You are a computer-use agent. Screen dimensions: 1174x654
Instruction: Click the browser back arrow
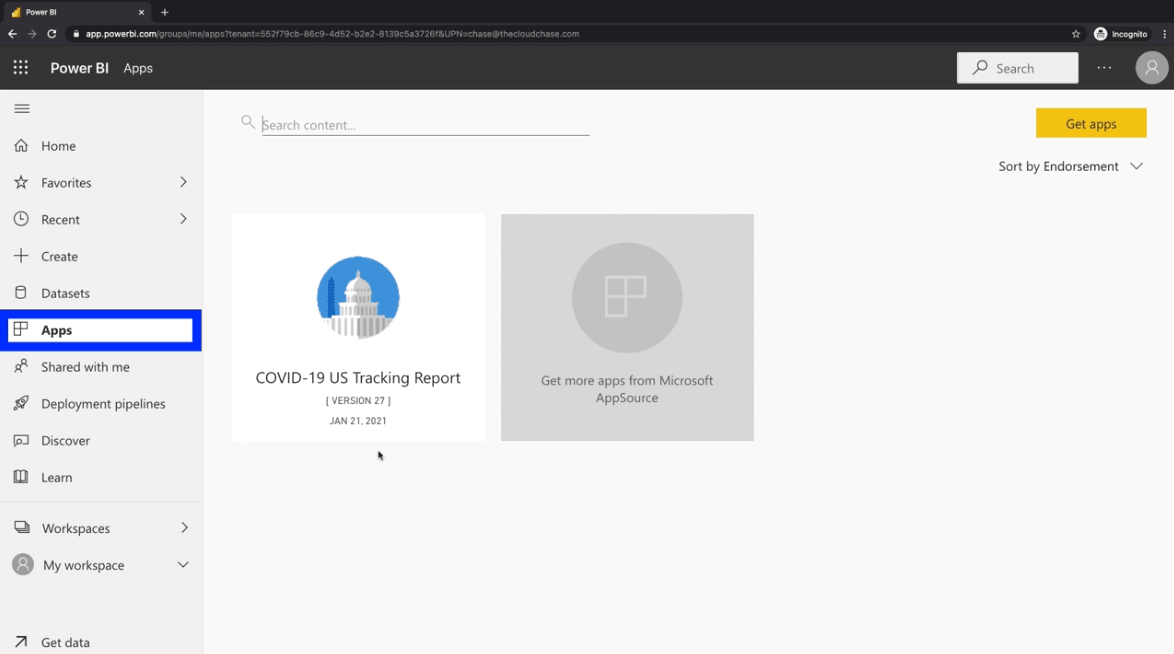click(12, 34)
